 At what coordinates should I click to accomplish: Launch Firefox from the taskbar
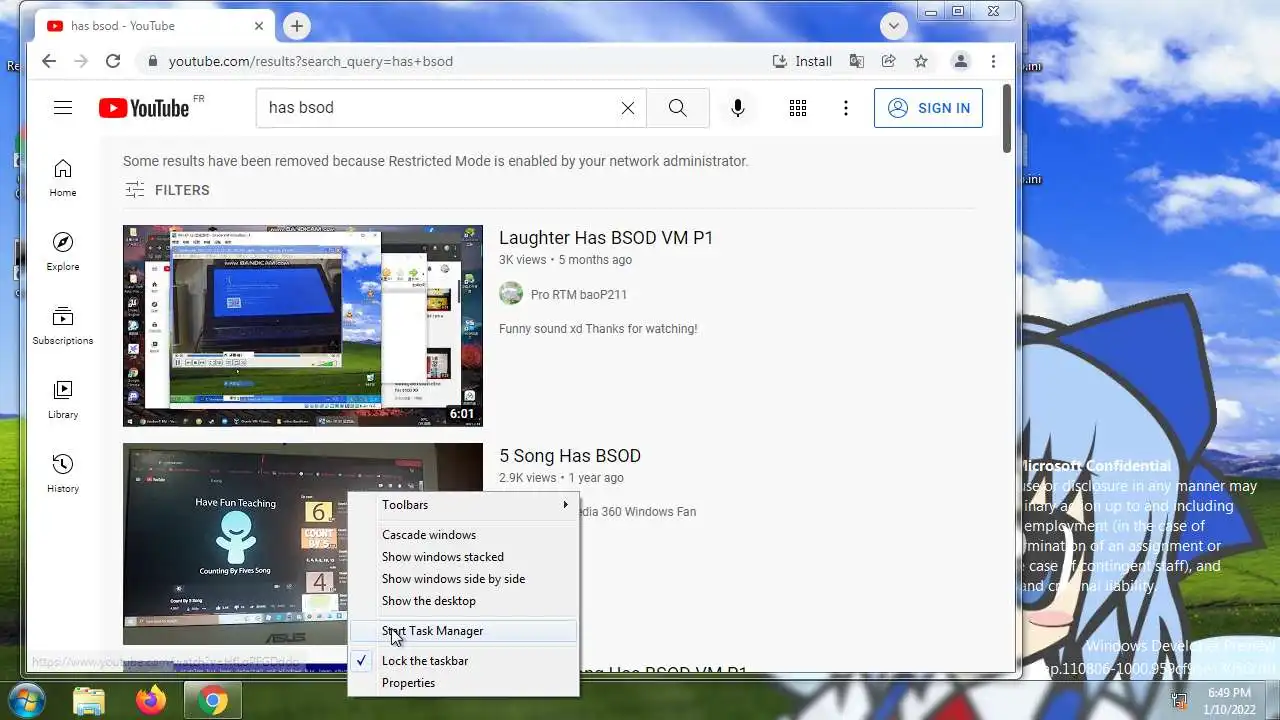point(151,700)
